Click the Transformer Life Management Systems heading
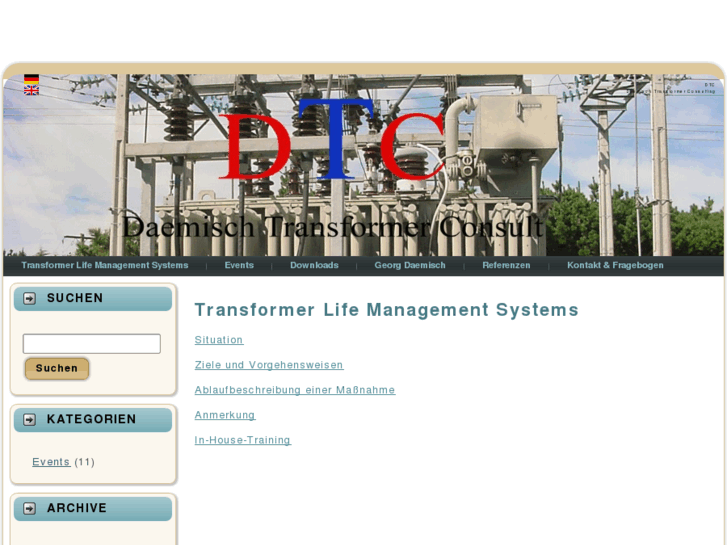The height and width of the screenshot is (545, 727). tap(387, 310)
